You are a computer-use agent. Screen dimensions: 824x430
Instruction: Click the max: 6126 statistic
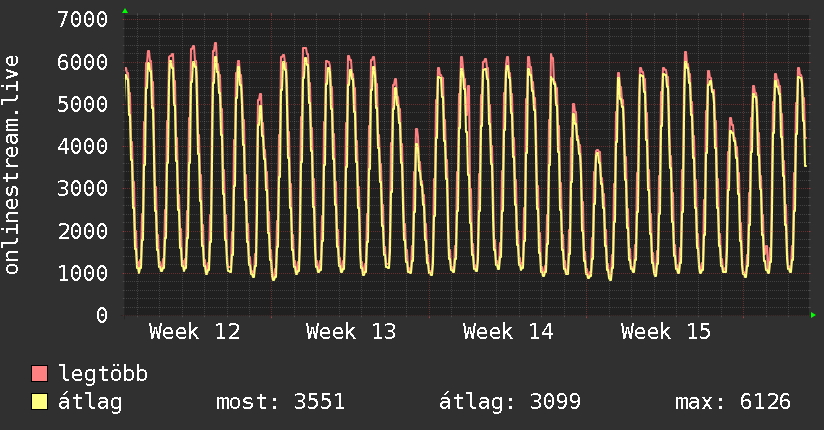[733, 402]
